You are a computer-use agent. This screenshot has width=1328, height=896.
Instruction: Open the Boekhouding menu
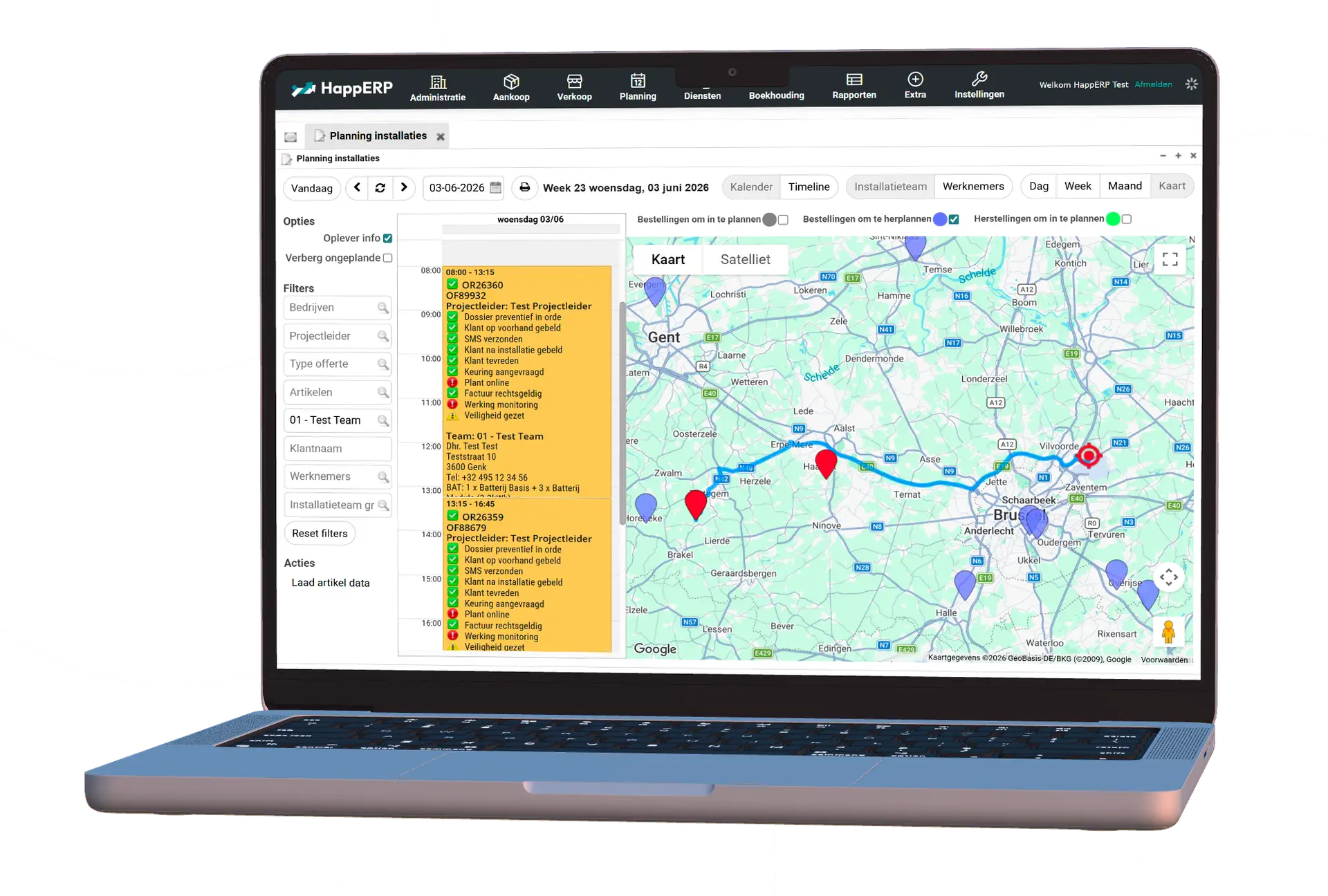776,95
